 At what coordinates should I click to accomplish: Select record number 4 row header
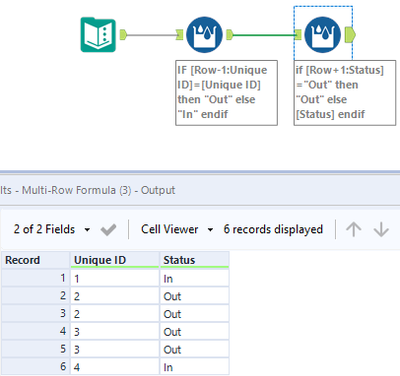coord(35,331)
